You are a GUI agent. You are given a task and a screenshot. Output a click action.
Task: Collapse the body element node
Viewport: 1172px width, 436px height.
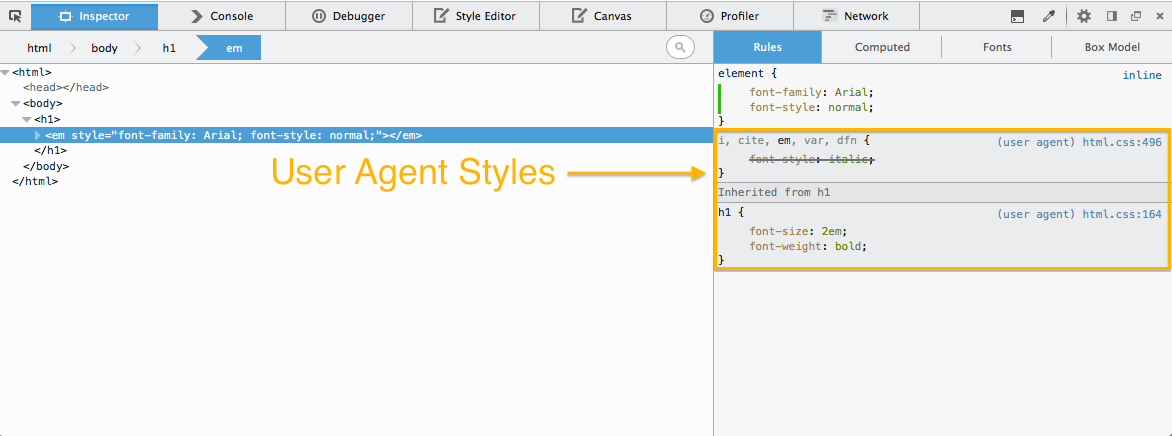tap(16, 104)
